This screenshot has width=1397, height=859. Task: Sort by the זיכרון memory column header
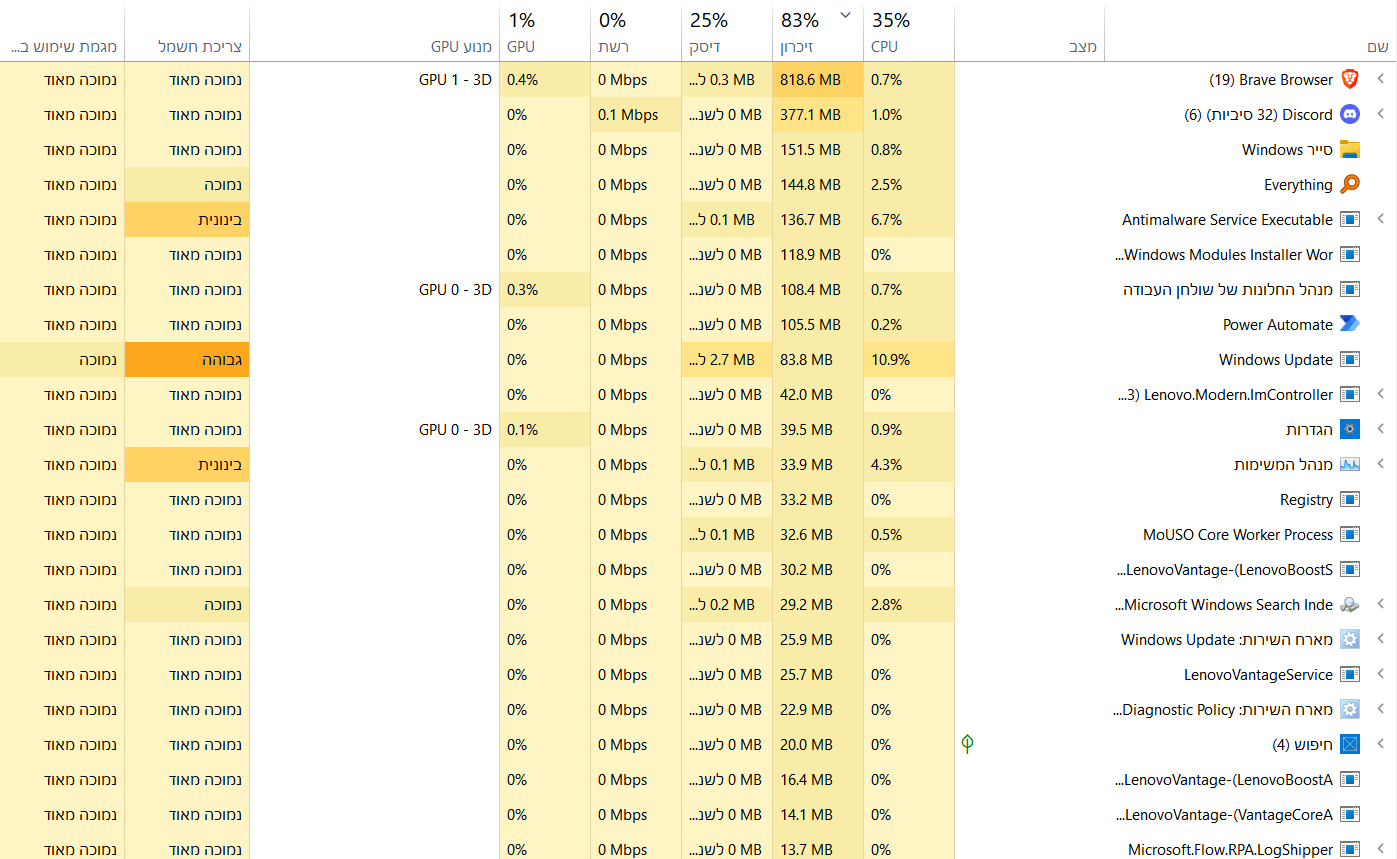(x=818, y=33)
